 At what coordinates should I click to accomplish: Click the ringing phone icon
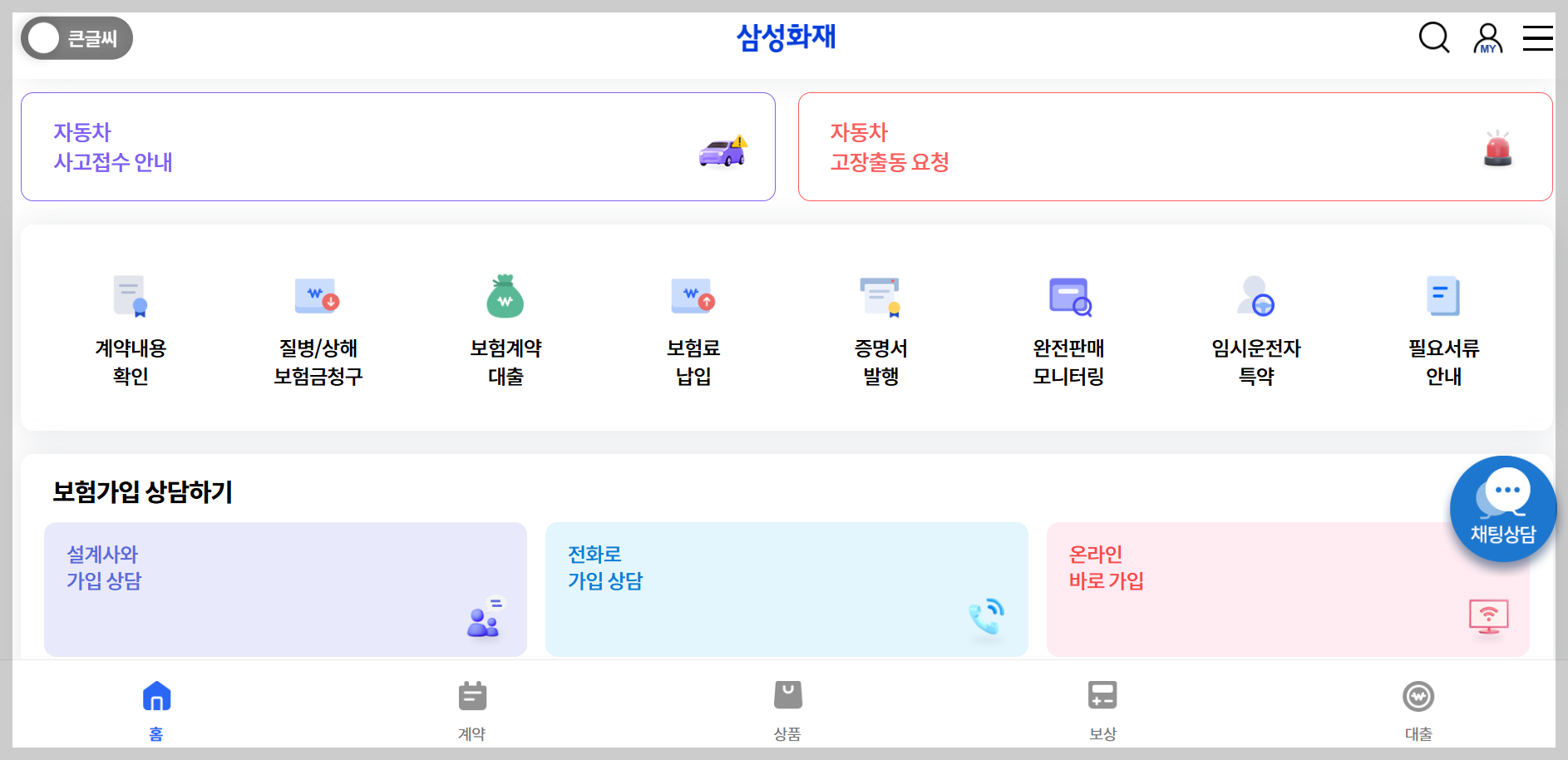[987, 617]
